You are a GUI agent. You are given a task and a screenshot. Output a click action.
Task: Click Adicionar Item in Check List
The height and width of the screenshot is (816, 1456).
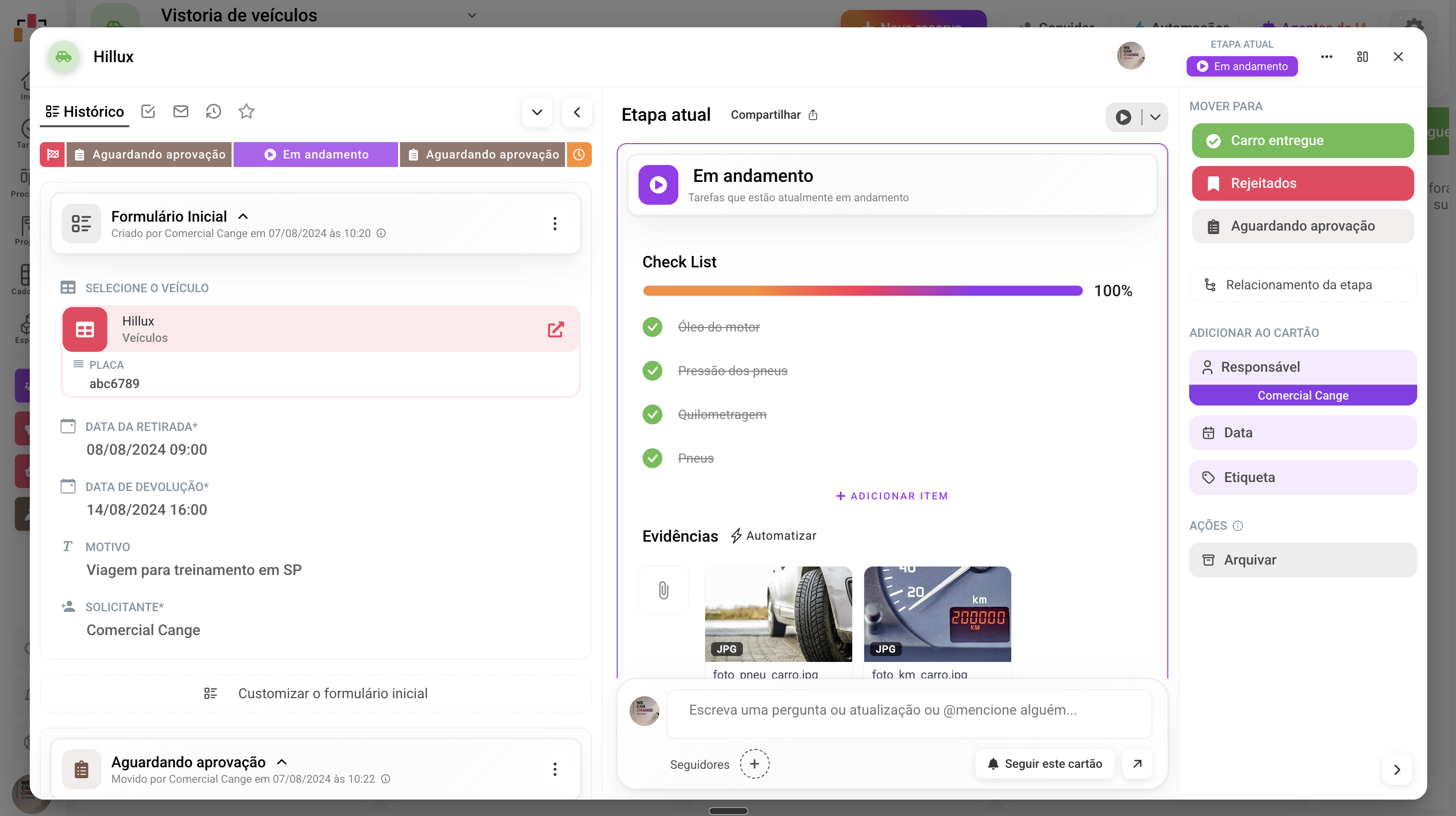[x=892, y=496]
